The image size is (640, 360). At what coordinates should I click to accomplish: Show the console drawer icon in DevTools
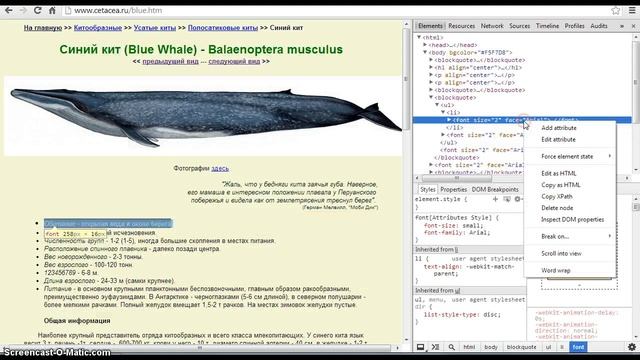[x=436, y=347]
